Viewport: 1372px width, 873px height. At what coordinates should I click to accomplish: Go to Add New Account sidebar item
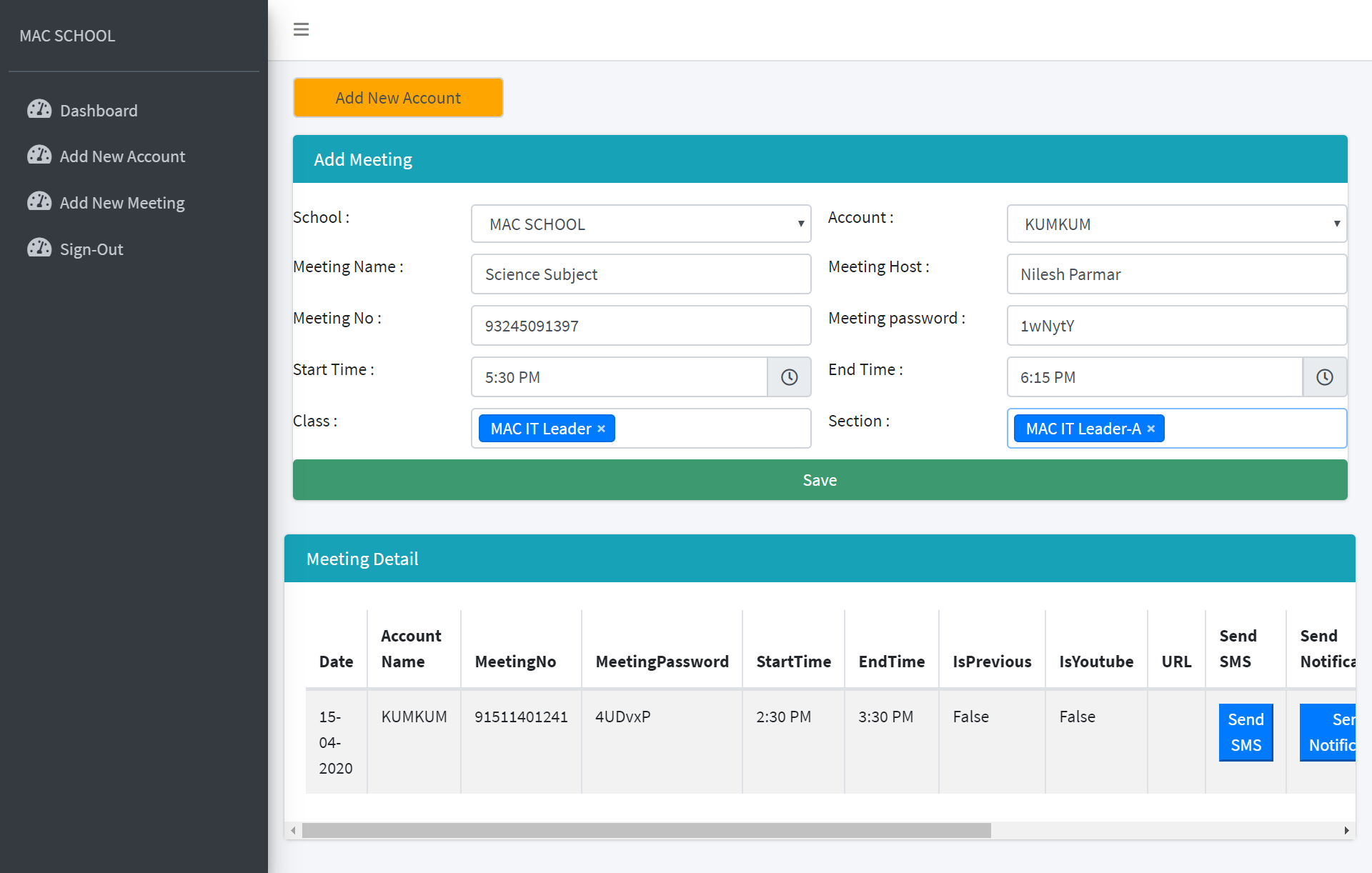(x=121, y=156)
